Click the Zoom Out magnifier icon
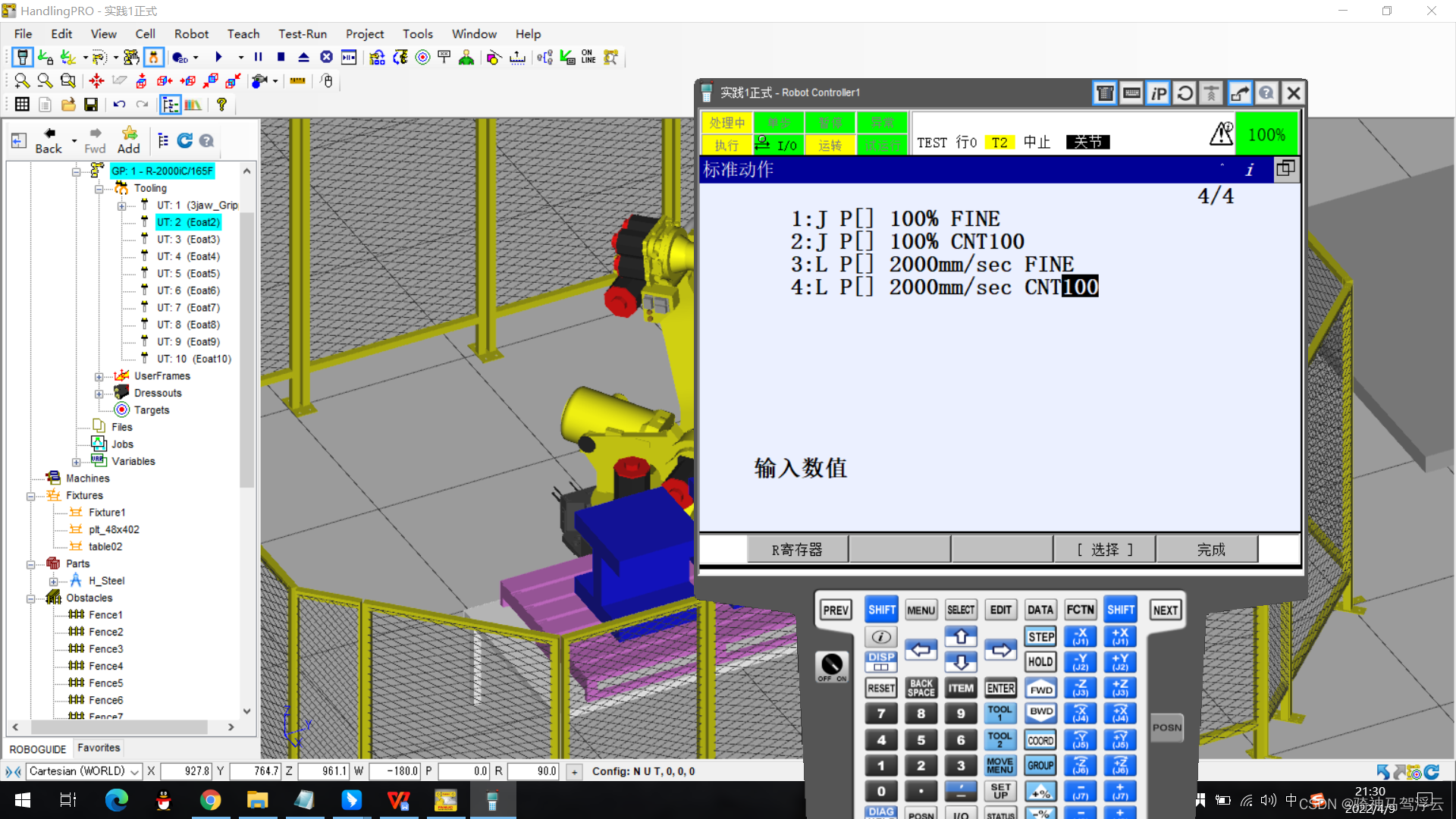Image resolution: width=1456 pixels, height=819 pixels. pyautogui.click(x=45, y=81)
